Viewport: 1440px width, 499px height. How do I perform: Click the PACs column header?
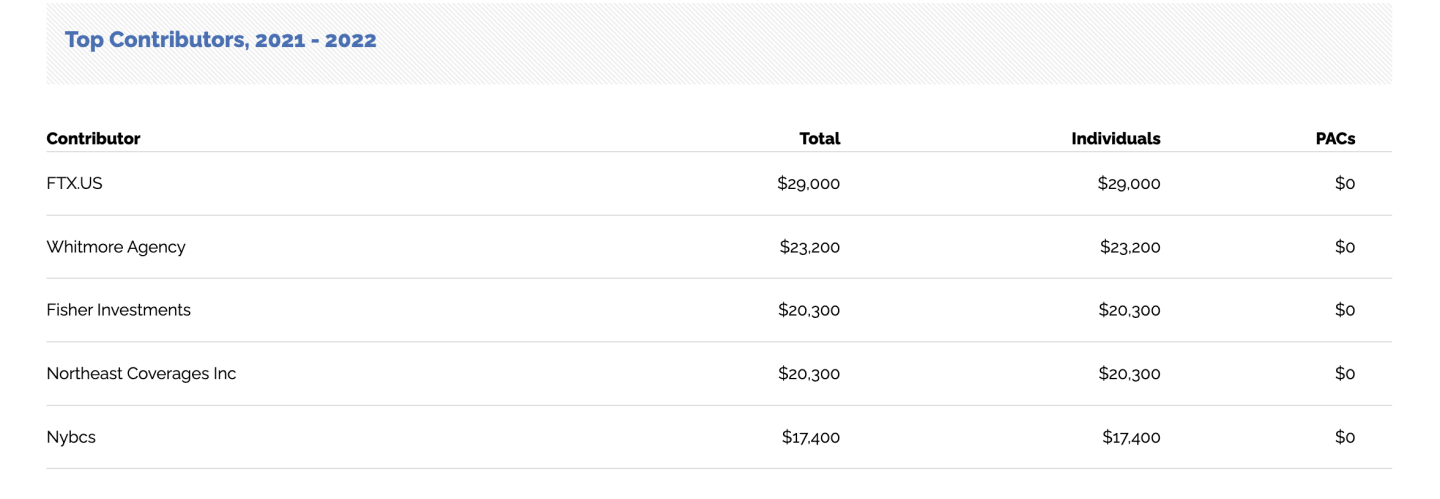pos(1335,139)
